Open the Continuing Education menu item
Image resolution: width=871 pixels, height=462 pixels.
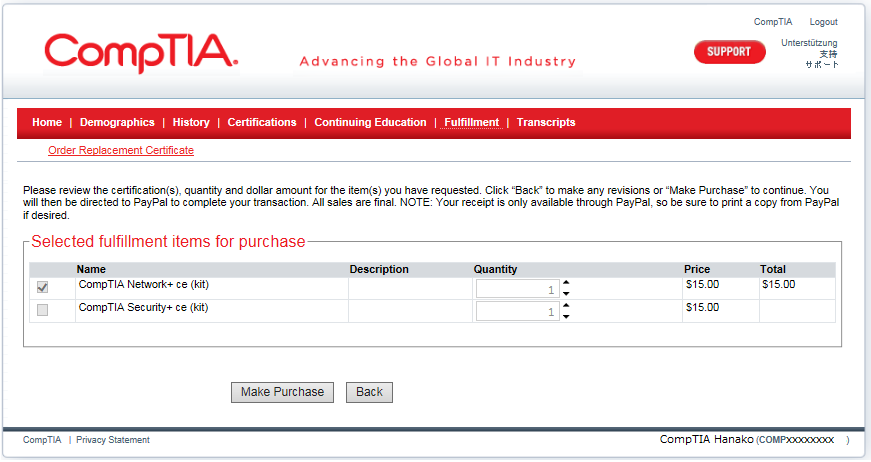click(x=370, y=122)
